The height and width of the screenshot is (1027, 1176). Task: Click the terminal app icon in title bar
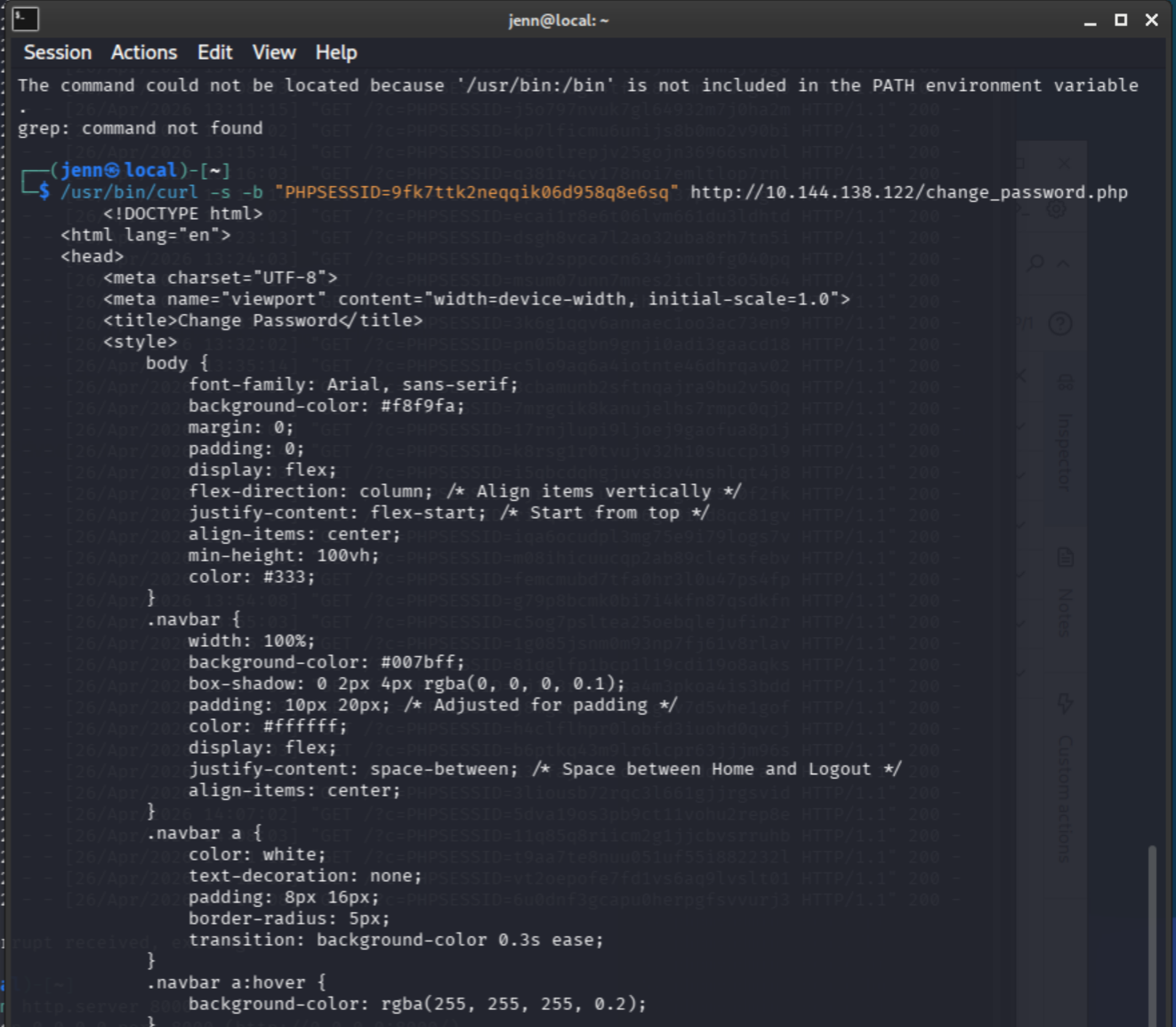point(26,19)
